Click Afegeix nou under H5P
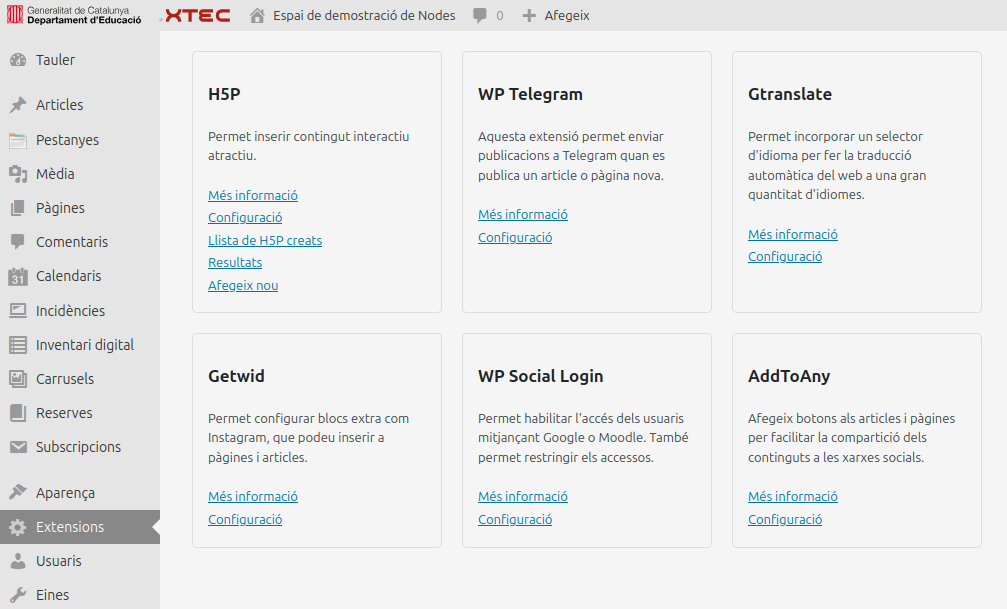 (243, 285)
